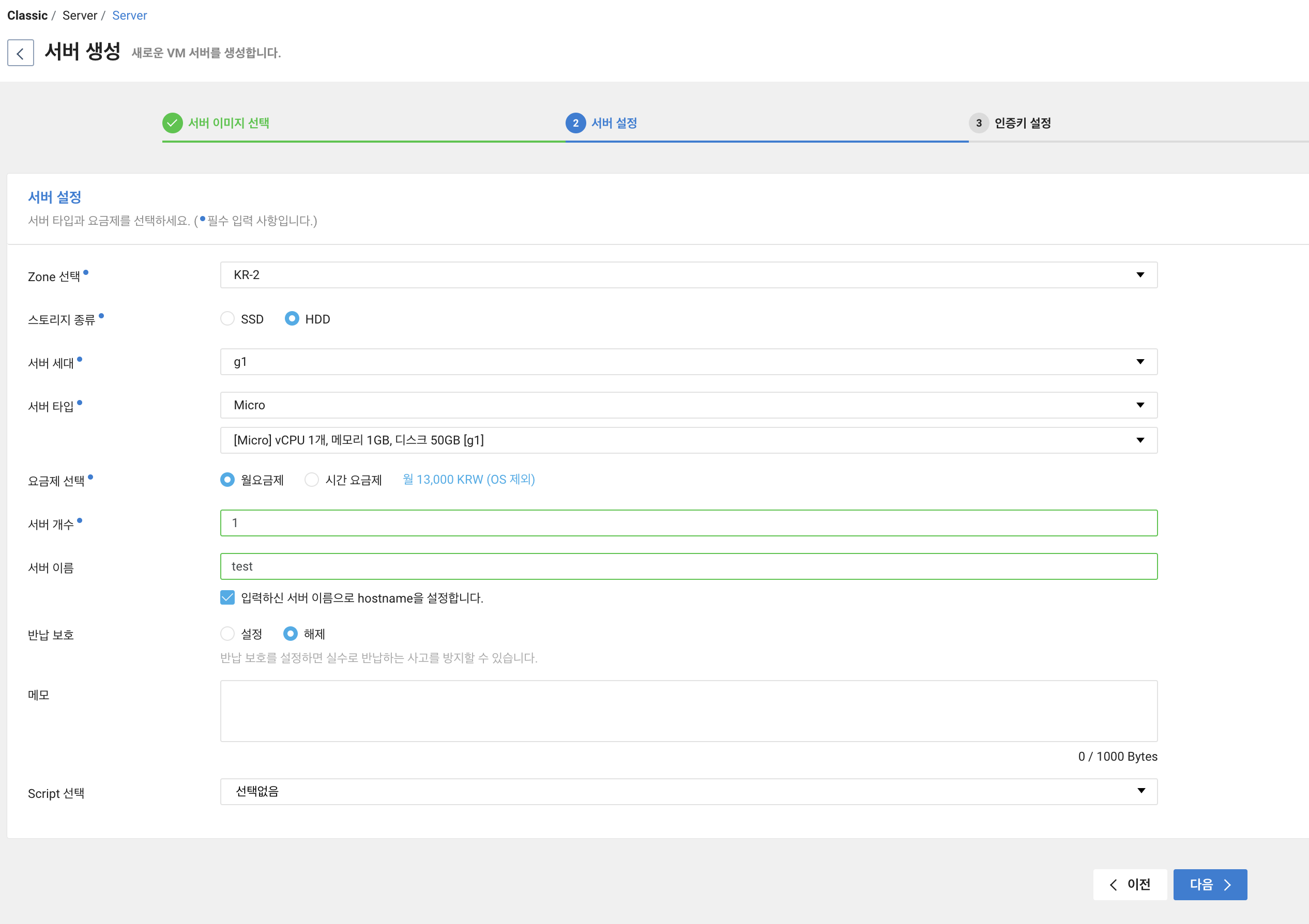The width and height of the screenshot is (1309, 924).
Task: Open the 서버 타입 Micro dropdown
Action: point(688,405)
